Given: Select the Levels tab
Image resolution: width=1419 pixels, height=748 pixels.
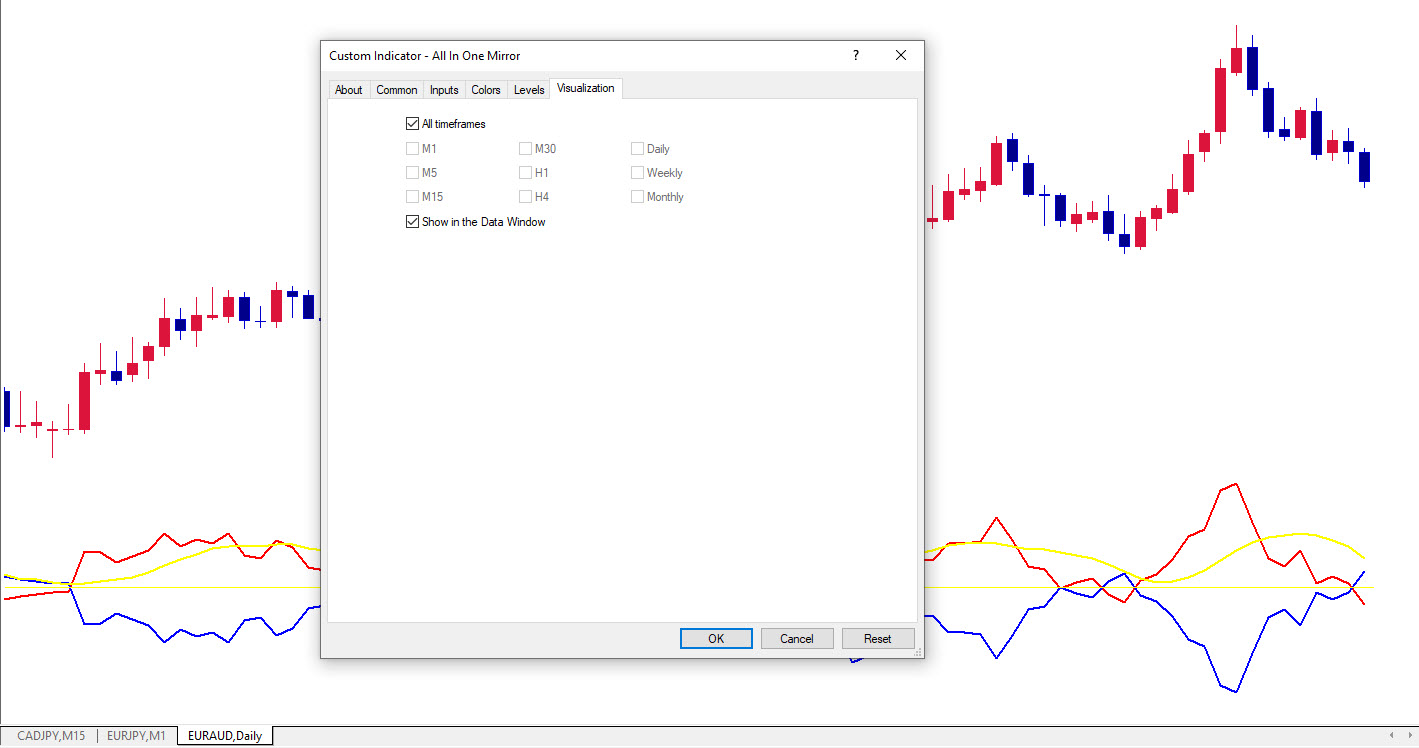Looking at the screenshot, I should click(x=529, y=90).
